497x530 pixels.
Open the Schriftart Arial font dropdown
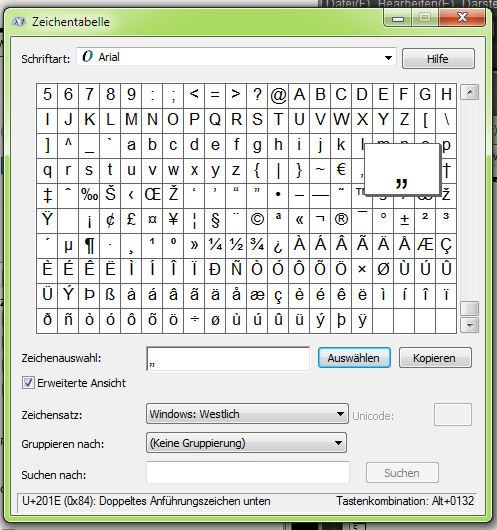pyautogui.click(x=236, y=57)
